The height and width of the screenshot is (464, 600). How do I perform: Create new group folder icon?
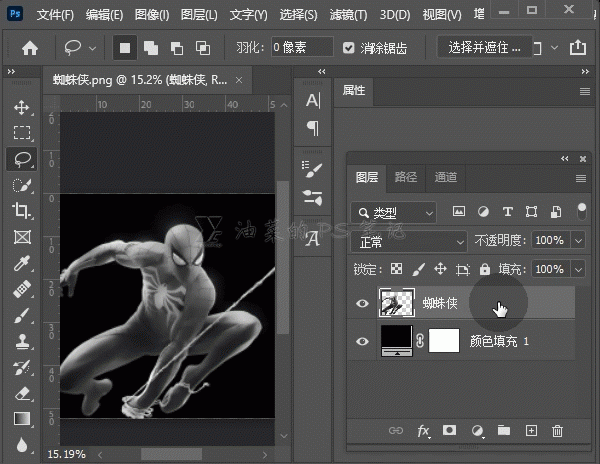(x=504, y=430)
